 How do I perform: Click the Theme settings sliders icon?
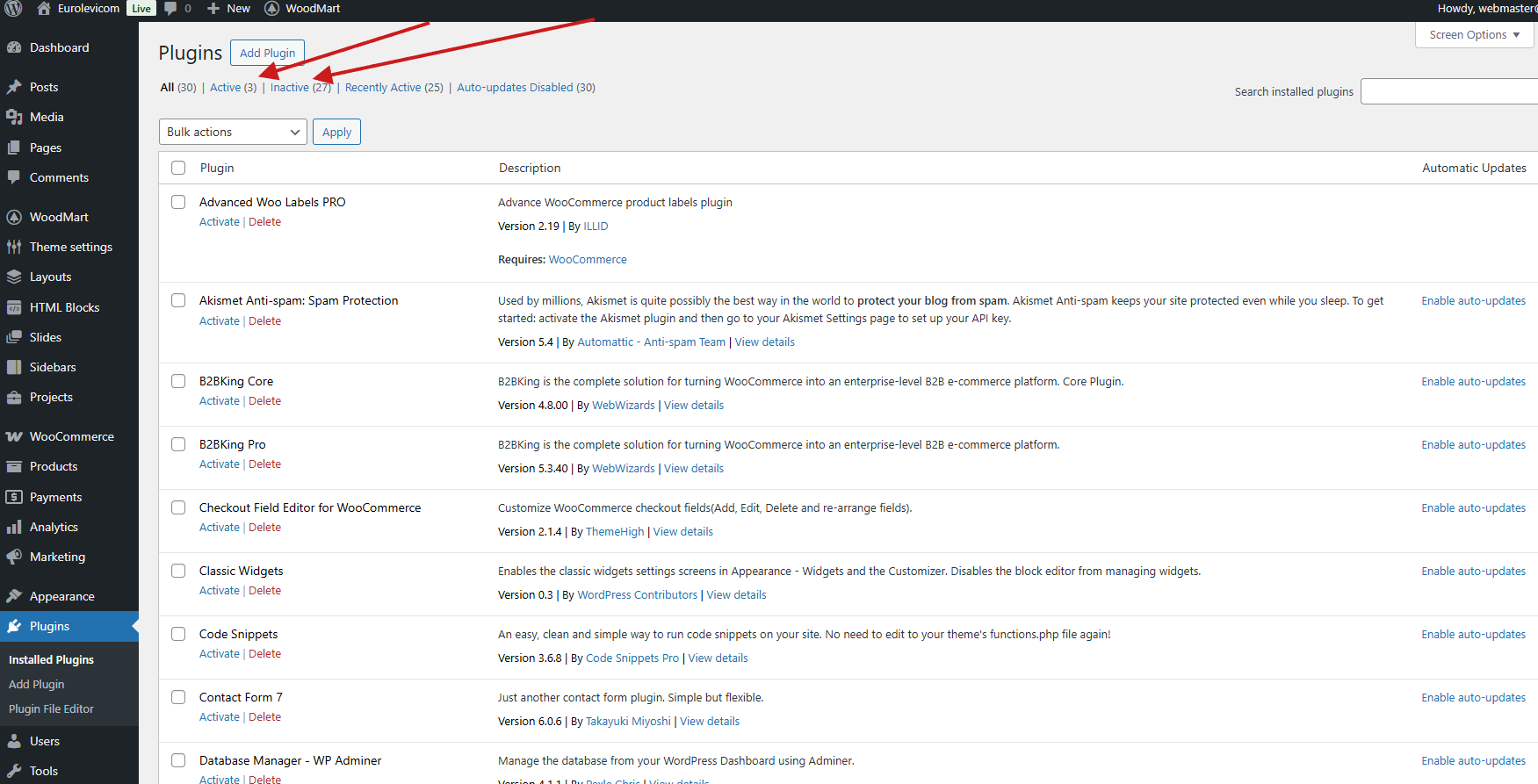click(14, 247)
